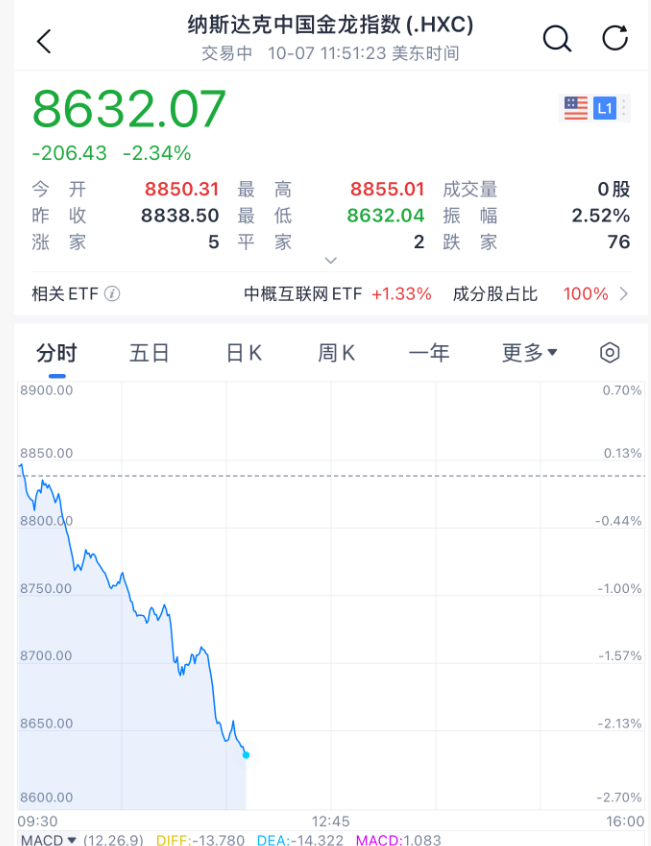Open the search magnifier icon
The height and width of the screenshot is (846, 651).
tap(556, 39)
